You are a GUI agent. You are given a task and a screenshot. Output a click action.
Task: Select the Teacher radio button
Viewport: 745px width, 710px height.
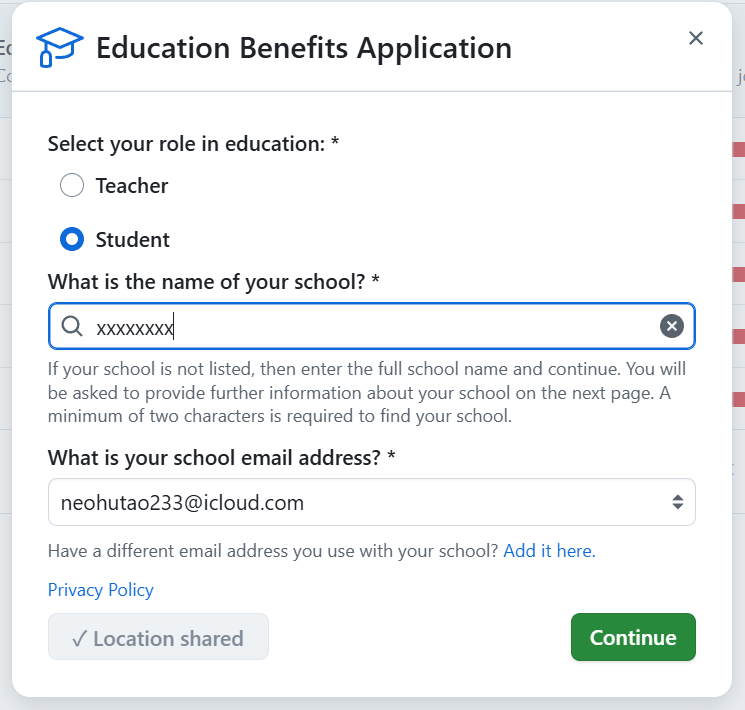click(72, 185)
